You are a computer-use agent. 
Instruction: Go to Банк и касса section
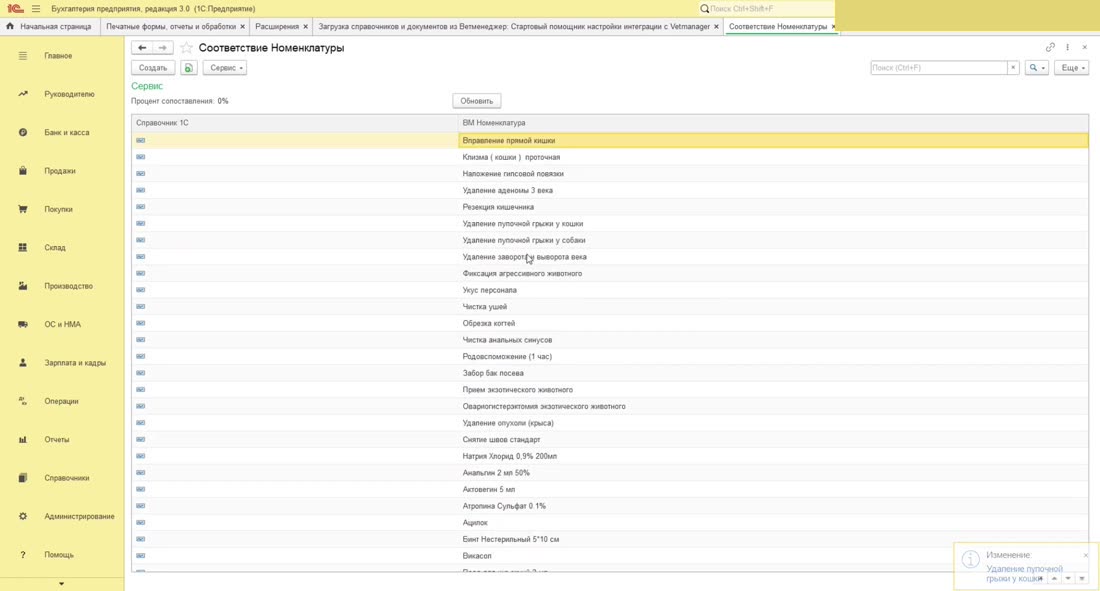[67, 133]
